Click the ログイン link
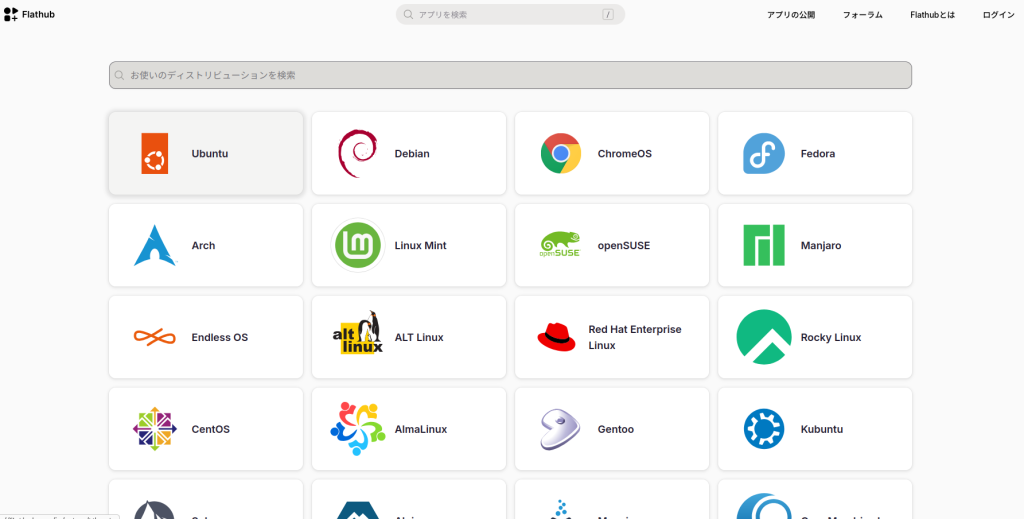This screenshot has width=1024, height=519. [999, 15]
